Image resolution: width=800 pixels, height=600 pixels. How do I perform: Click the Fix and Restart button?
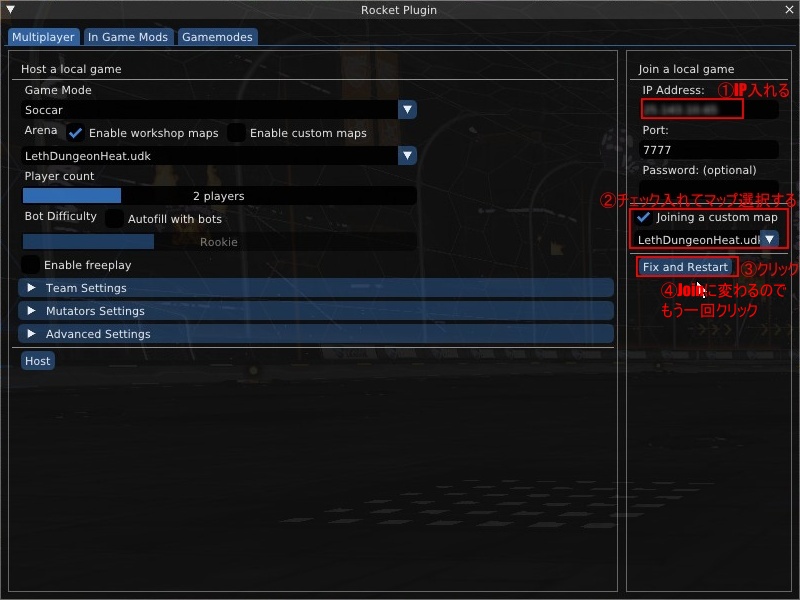point(685,267)
